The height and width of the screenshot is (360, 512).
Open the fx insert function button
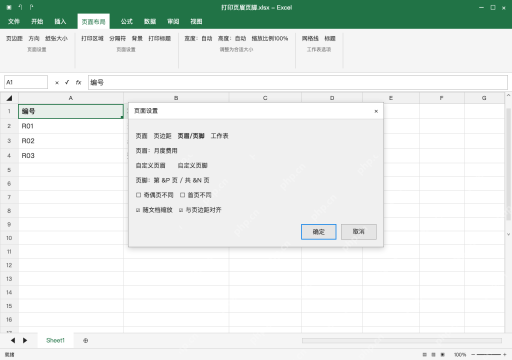[78, 82]
